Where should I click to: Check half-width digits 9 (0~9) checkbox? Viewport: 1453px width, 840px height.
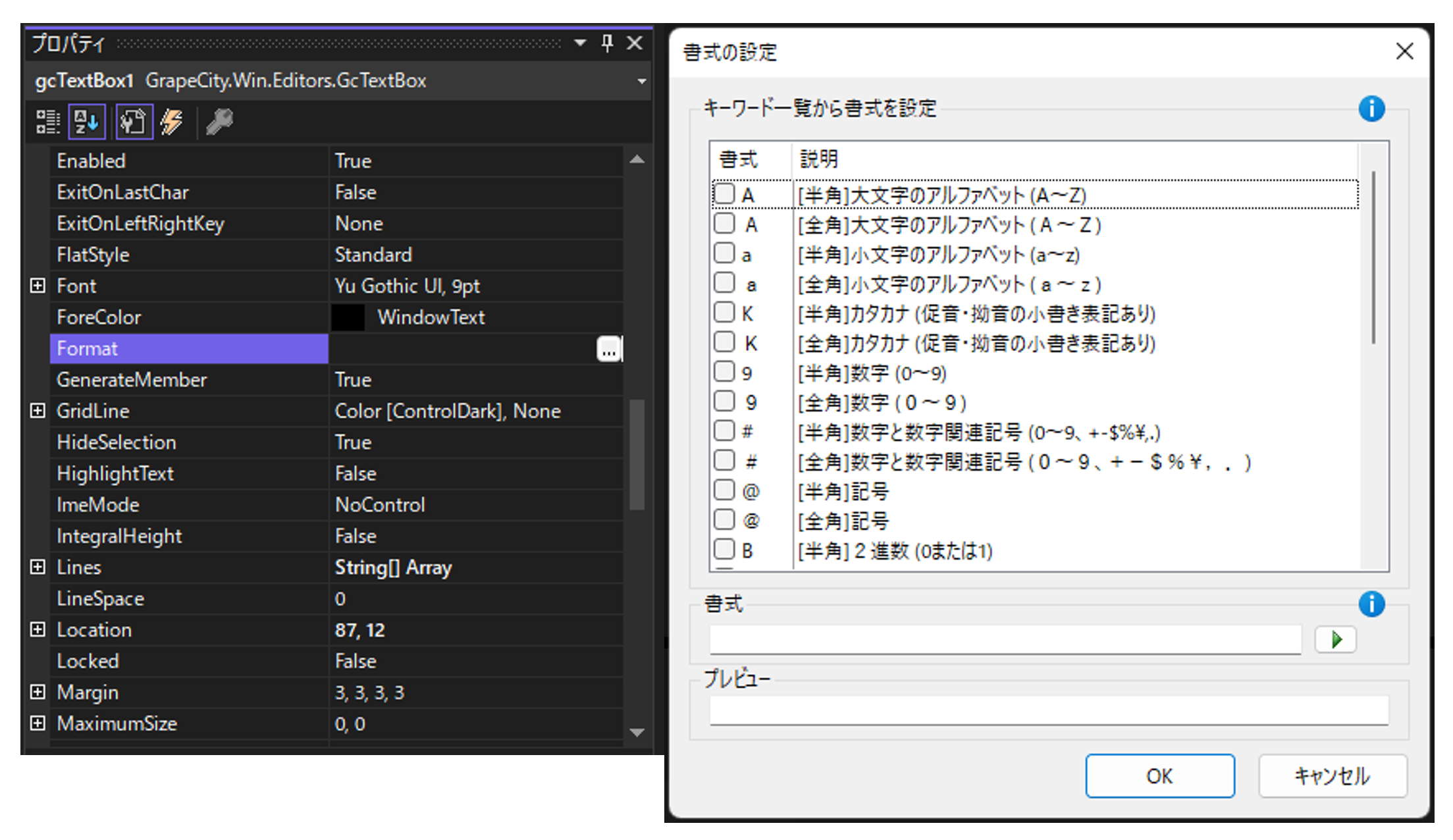(725, 371)
